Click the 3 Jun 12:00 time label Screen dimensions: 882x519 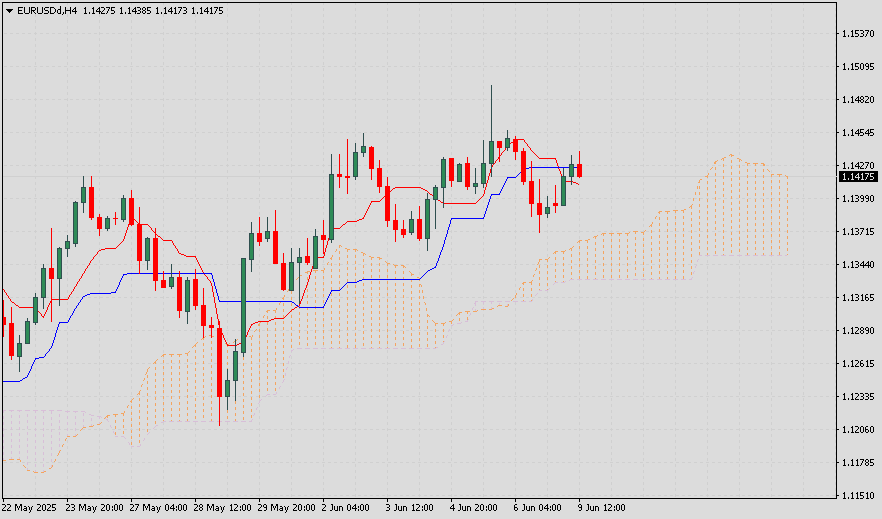pos(410,508)
